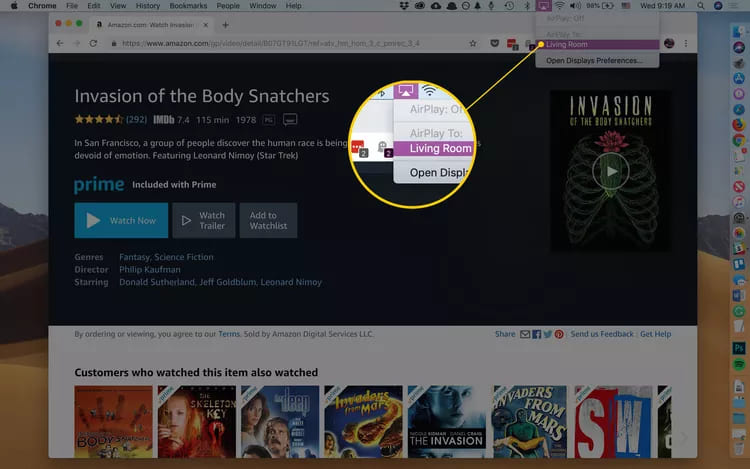
Task: Bookmark this page with the star
Action: click(473, 44)
